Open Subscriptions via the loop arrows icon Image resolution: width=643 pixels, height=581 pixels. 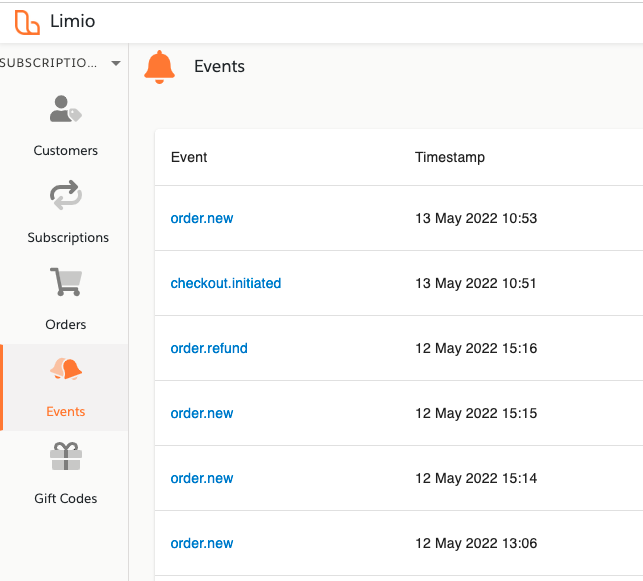(66, 195)
